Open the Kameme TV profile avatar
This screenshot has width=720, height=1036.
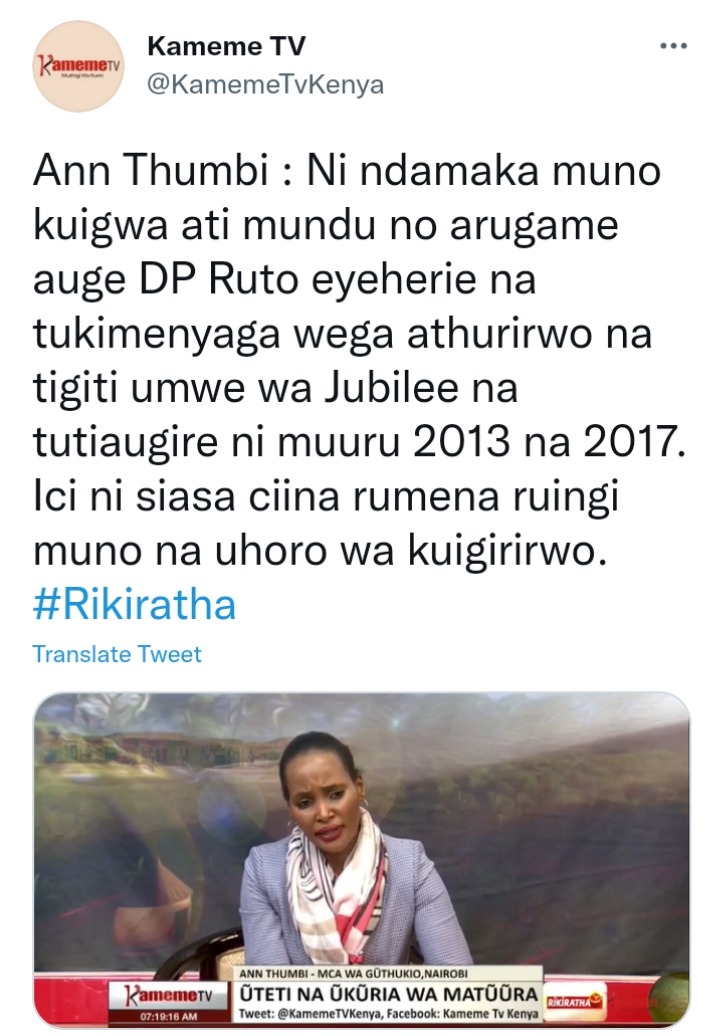click(79, 66)
